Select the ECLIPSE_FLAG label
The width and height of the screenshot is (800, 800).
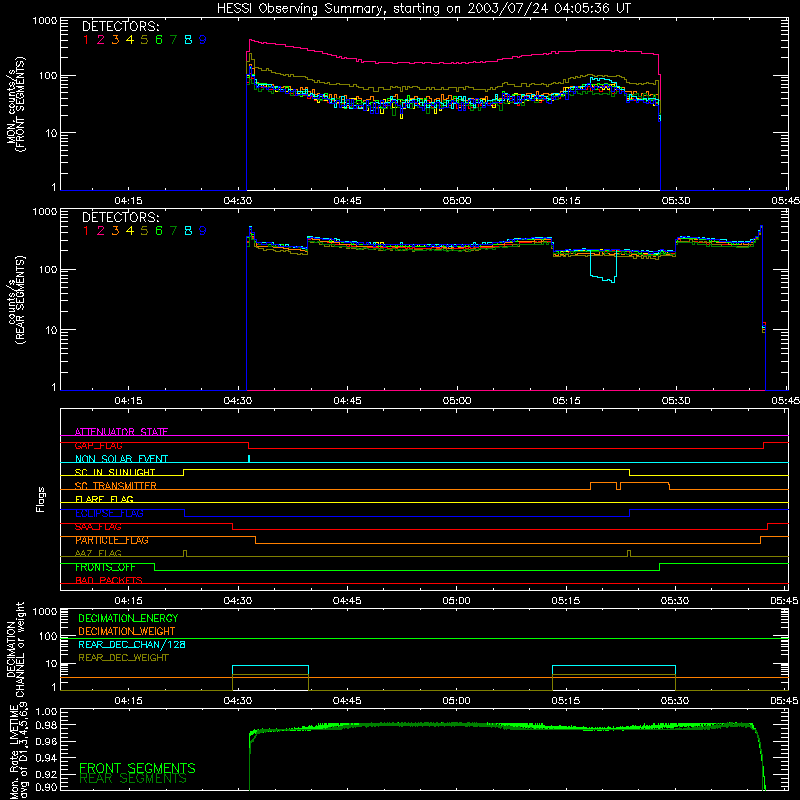tap(109, 513)
